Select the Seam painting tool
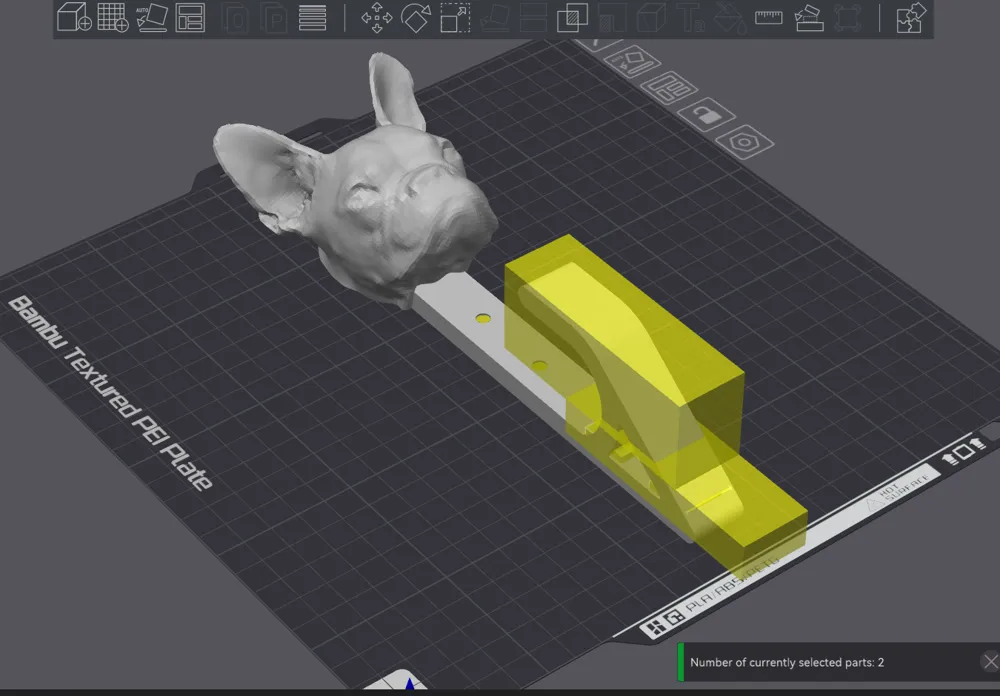 651,18
